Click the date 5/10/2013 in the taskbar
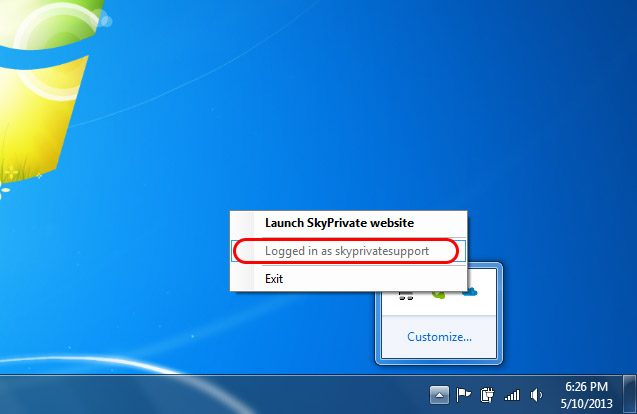 click(x=586, y=402)
